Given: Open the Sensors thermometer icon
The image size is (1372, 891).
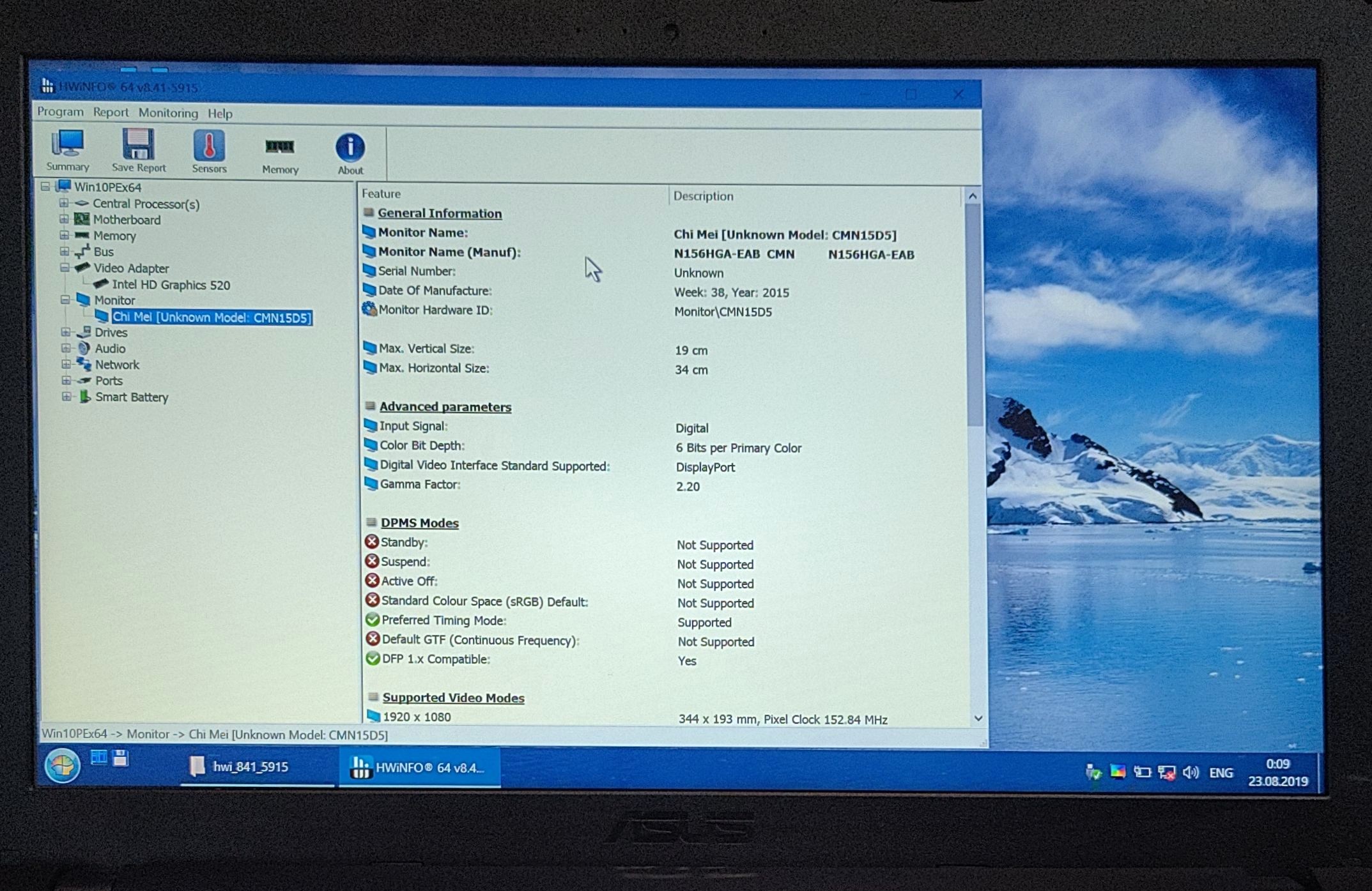Looking at the screenshot, I should [209, 152].
